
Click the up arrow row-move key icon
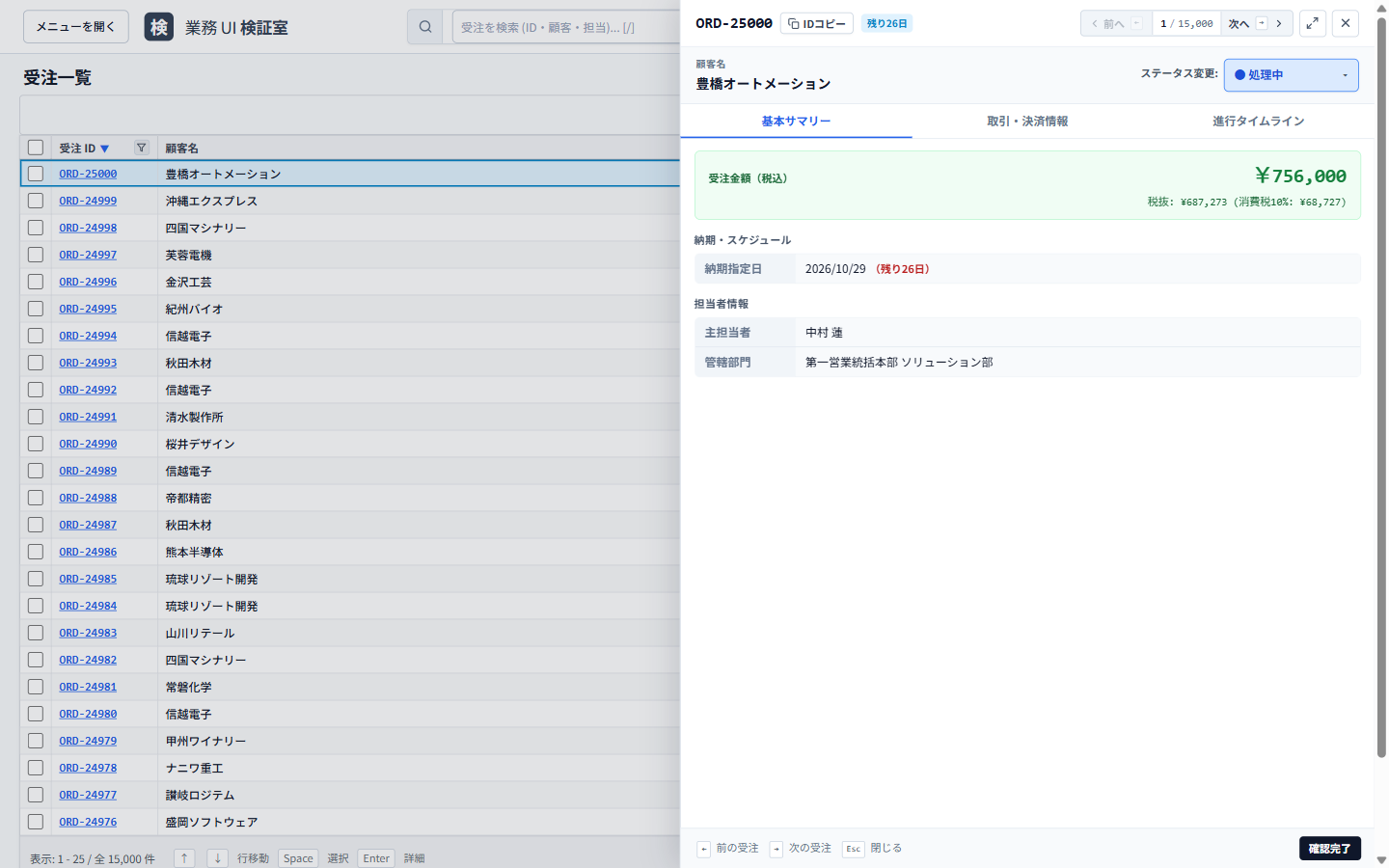[184, 858]
